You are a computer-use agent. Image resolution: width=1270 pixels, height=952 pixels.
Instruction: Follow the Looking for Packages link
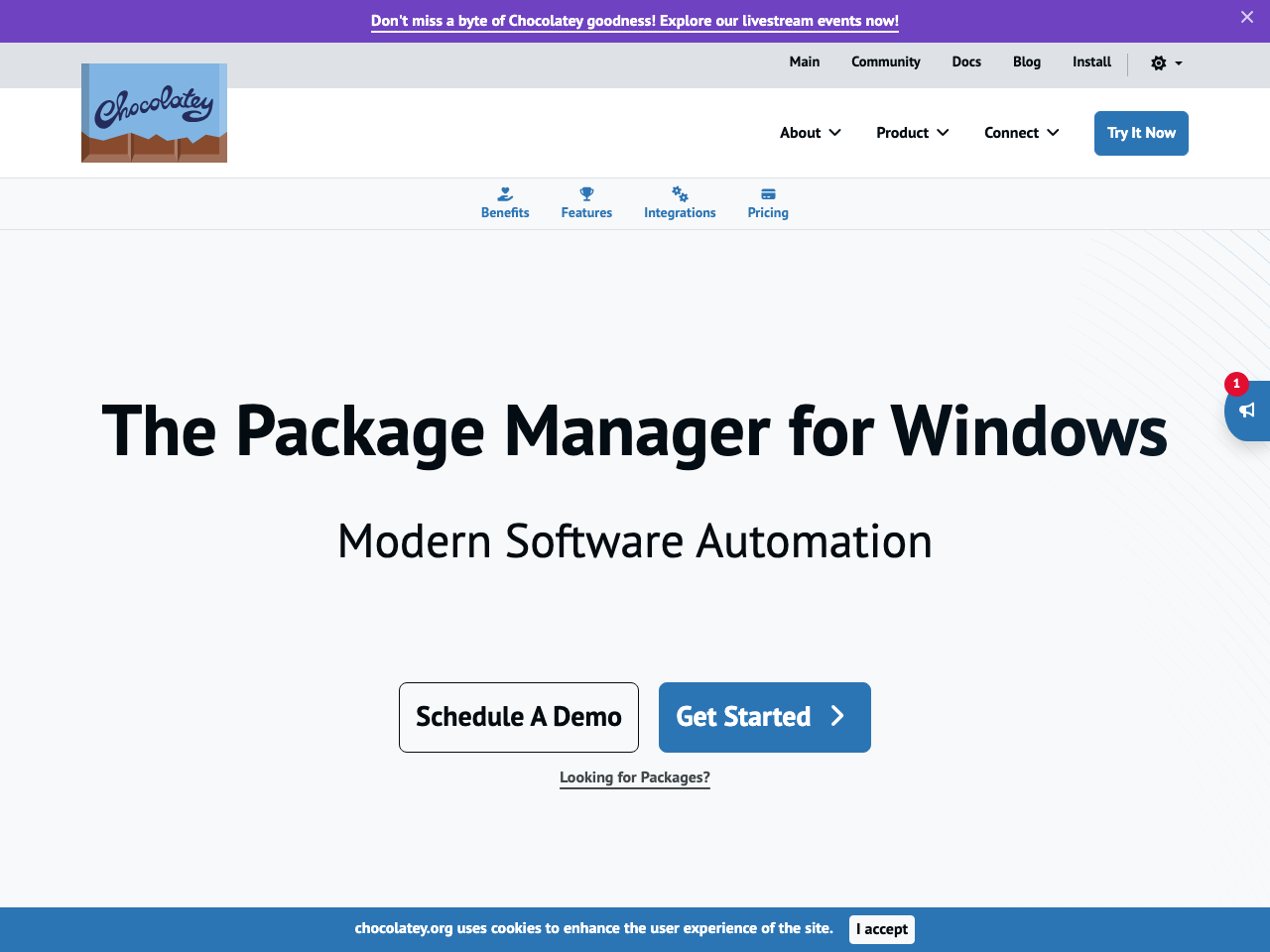point(635,777)
